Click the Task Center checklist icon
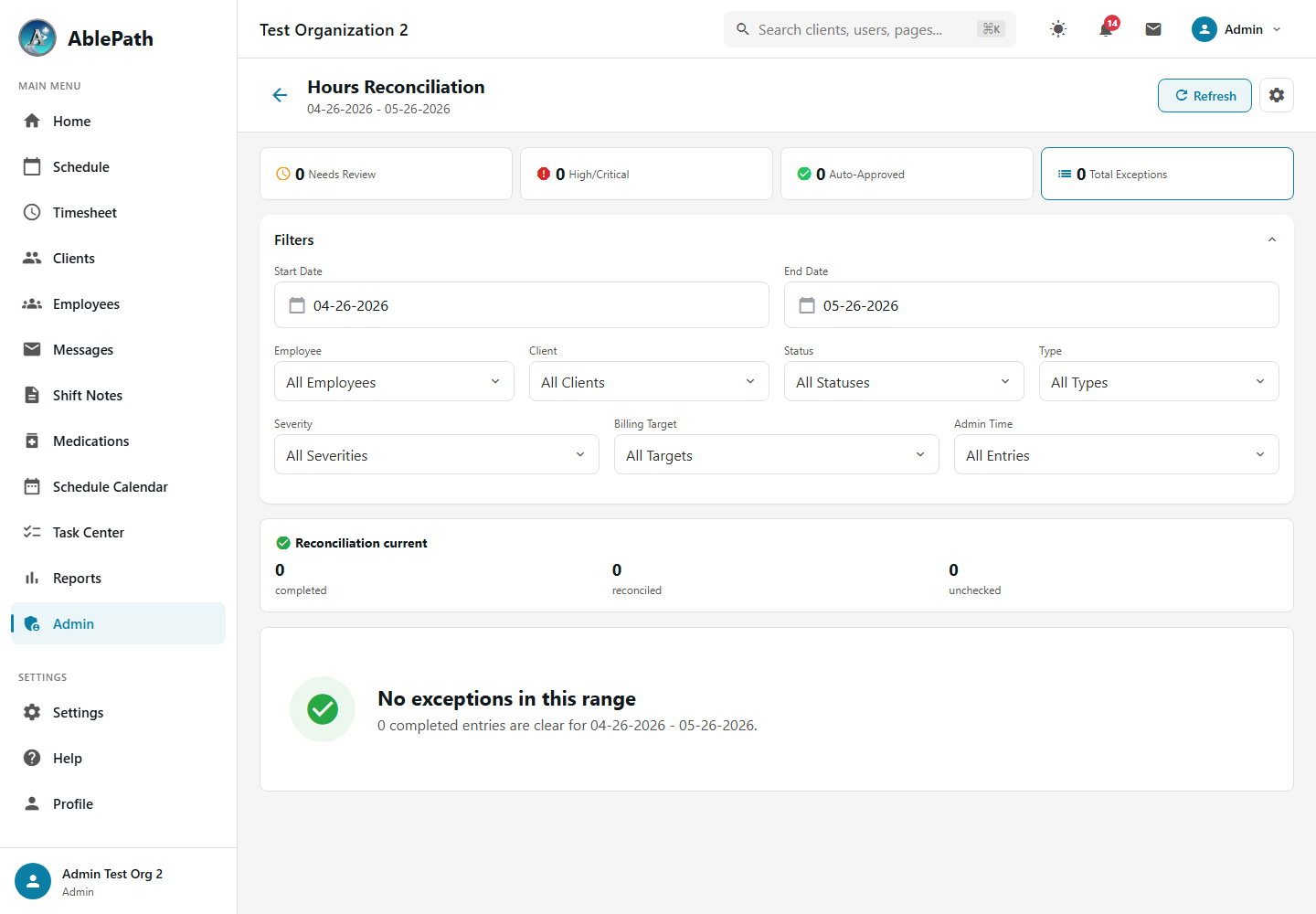The height and width of the screenshot is (914, 1316). [32, 532]
